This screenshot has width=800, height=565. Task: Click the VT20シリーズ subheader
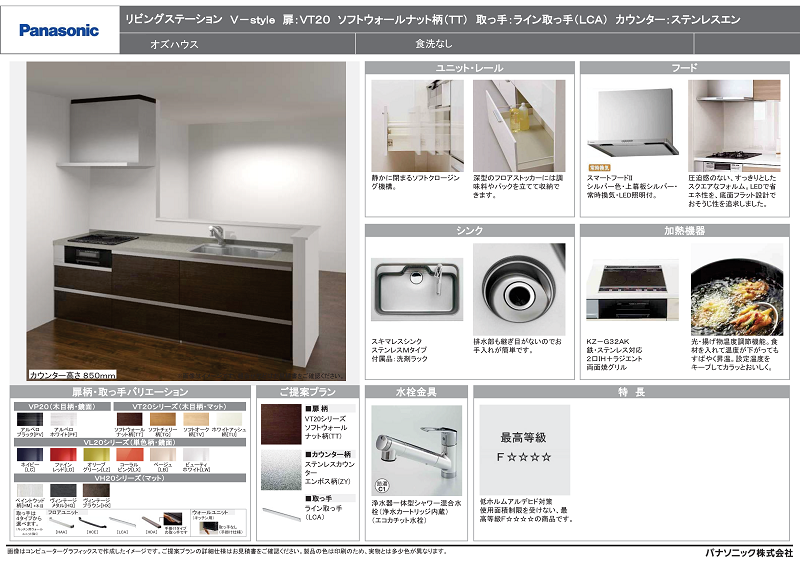pos(179,407)
